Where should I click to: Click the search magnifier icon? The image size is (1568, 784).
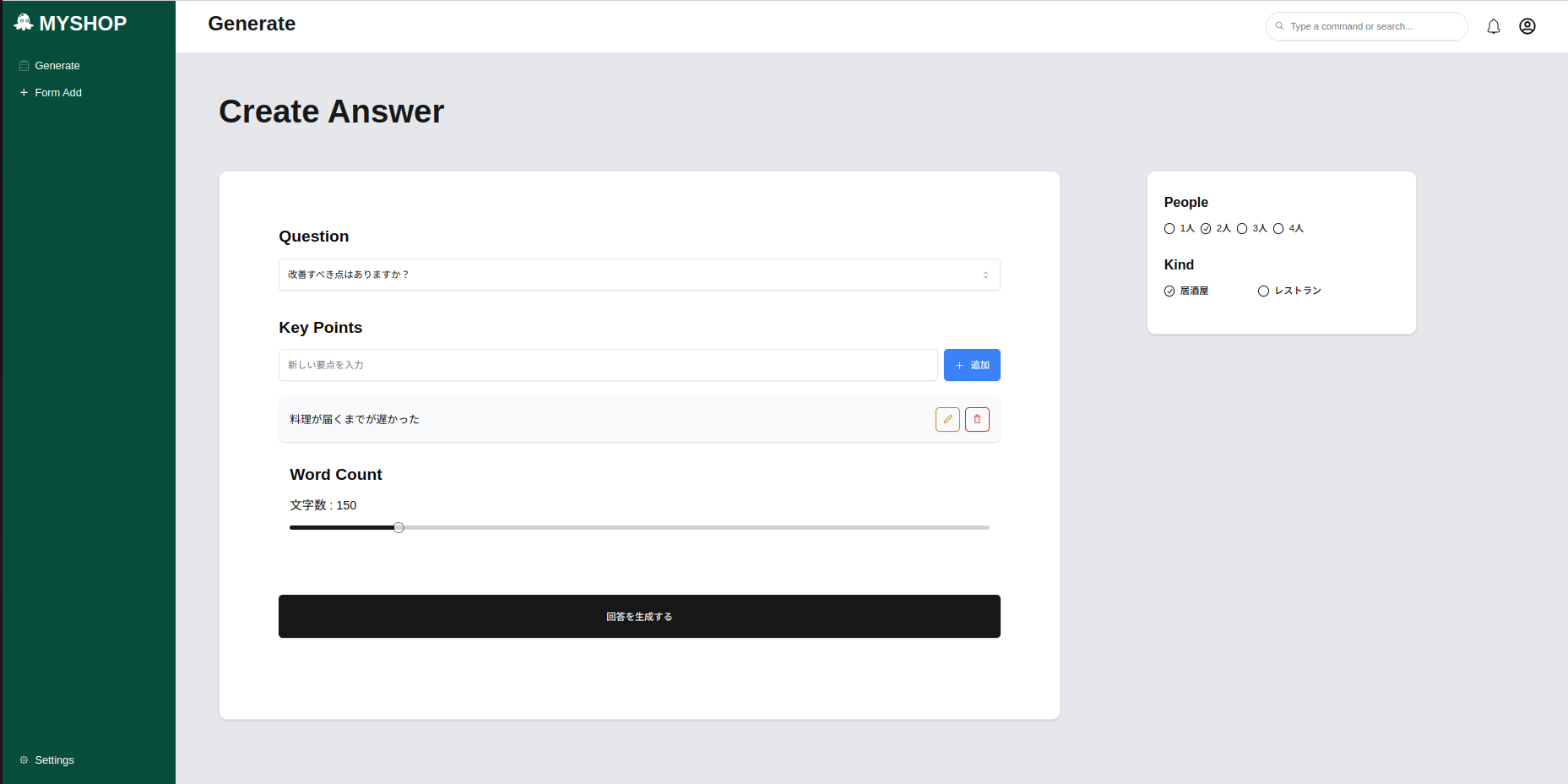1280,26
